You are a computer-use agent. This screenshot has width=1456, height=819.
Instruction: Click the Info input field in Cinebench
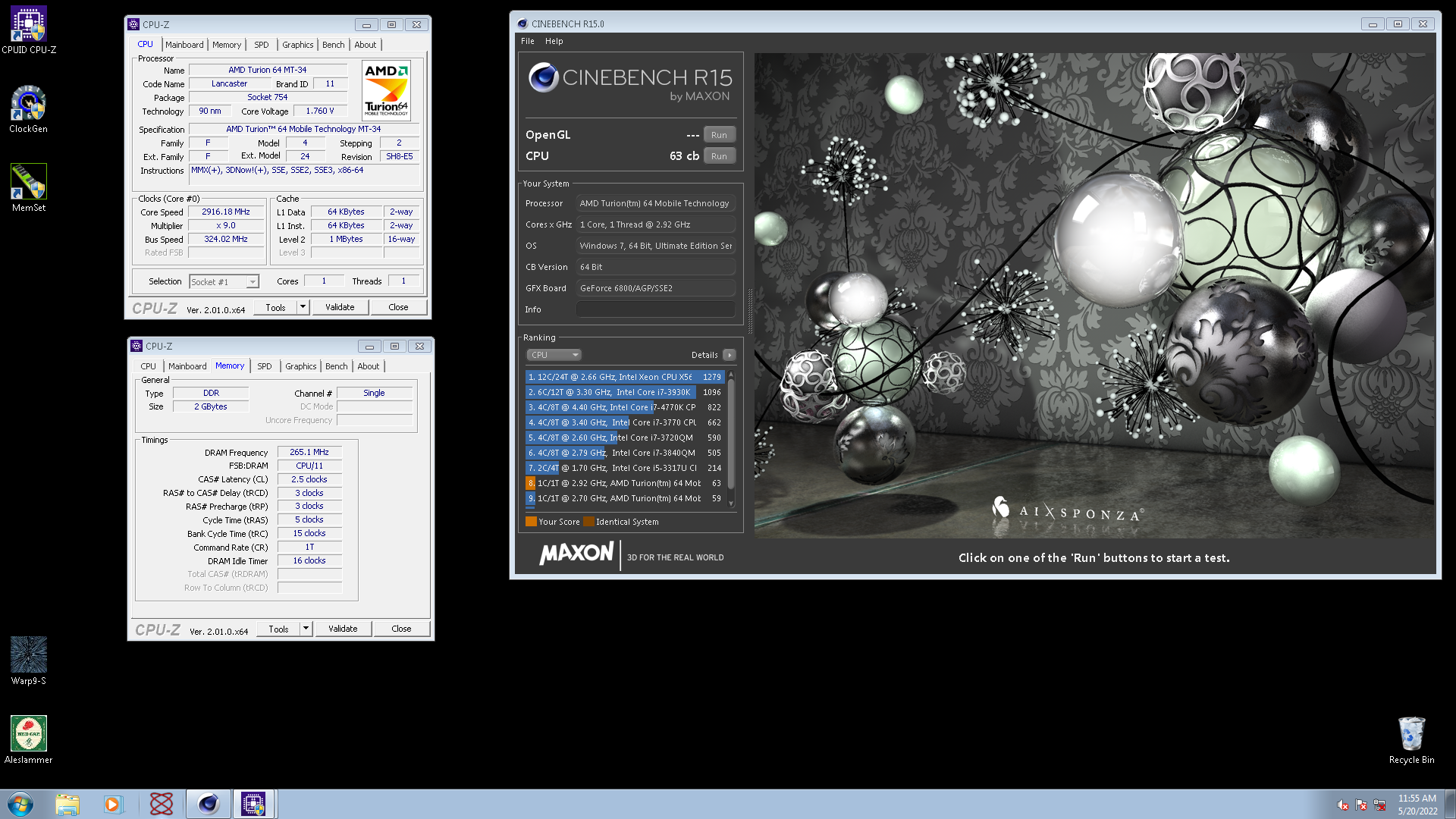click(x=656, y=309)
